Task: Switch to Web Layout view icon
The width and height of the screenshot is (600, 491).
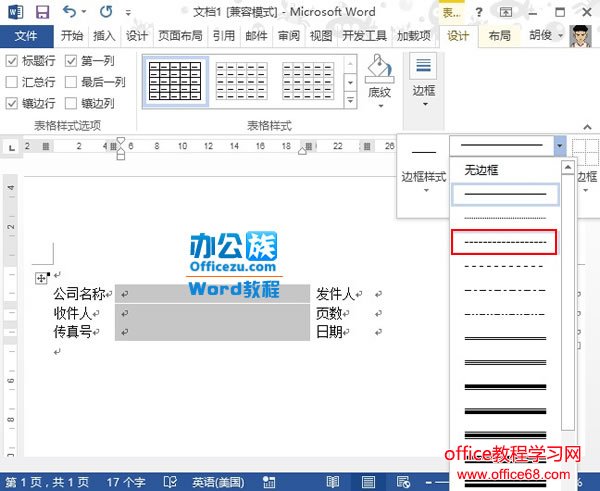Action: (x=403, y=482)
